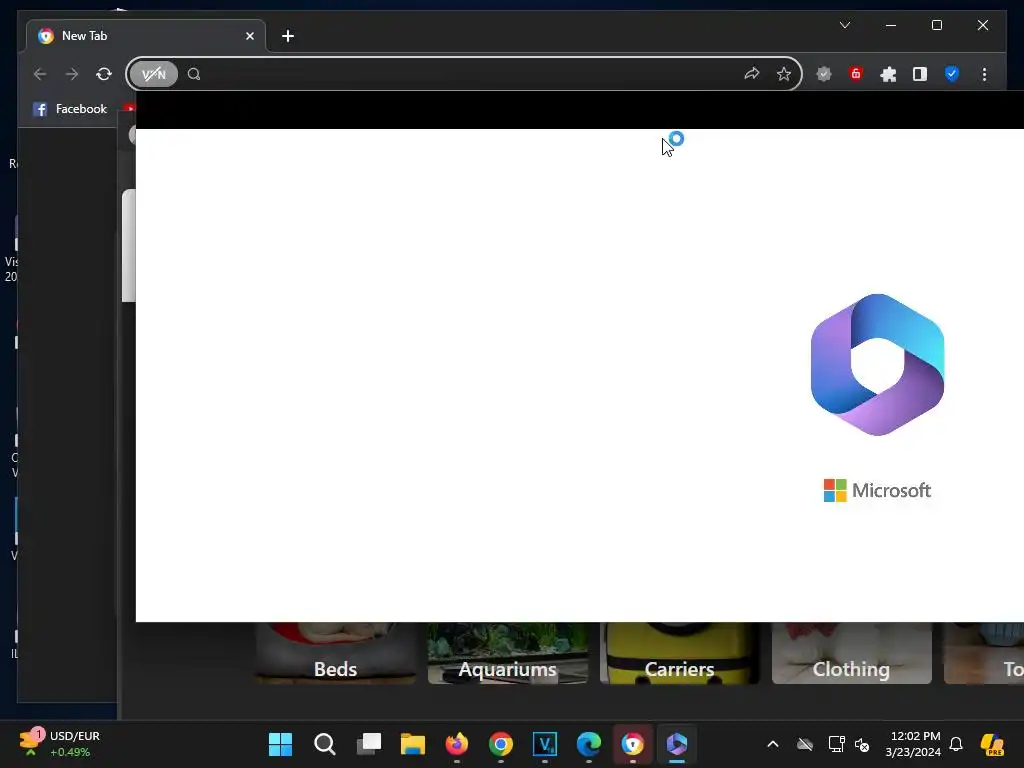Open network status tray icon
The image size is (1024, 768).
837,744
